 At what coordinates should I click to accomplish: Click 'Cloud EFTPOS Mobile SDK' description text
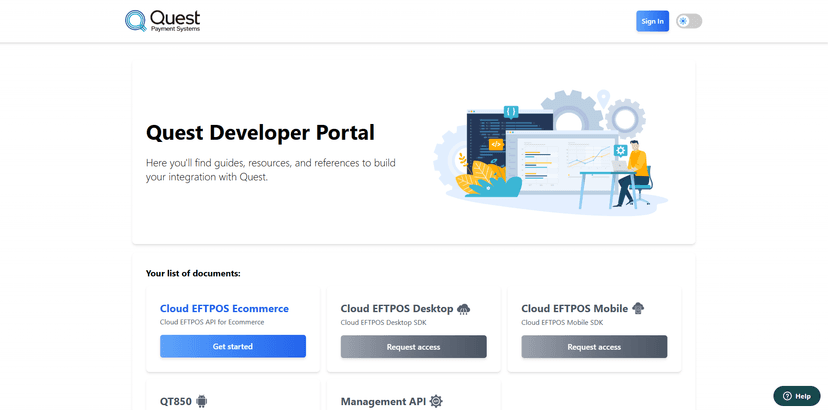[x=562, y=322]
